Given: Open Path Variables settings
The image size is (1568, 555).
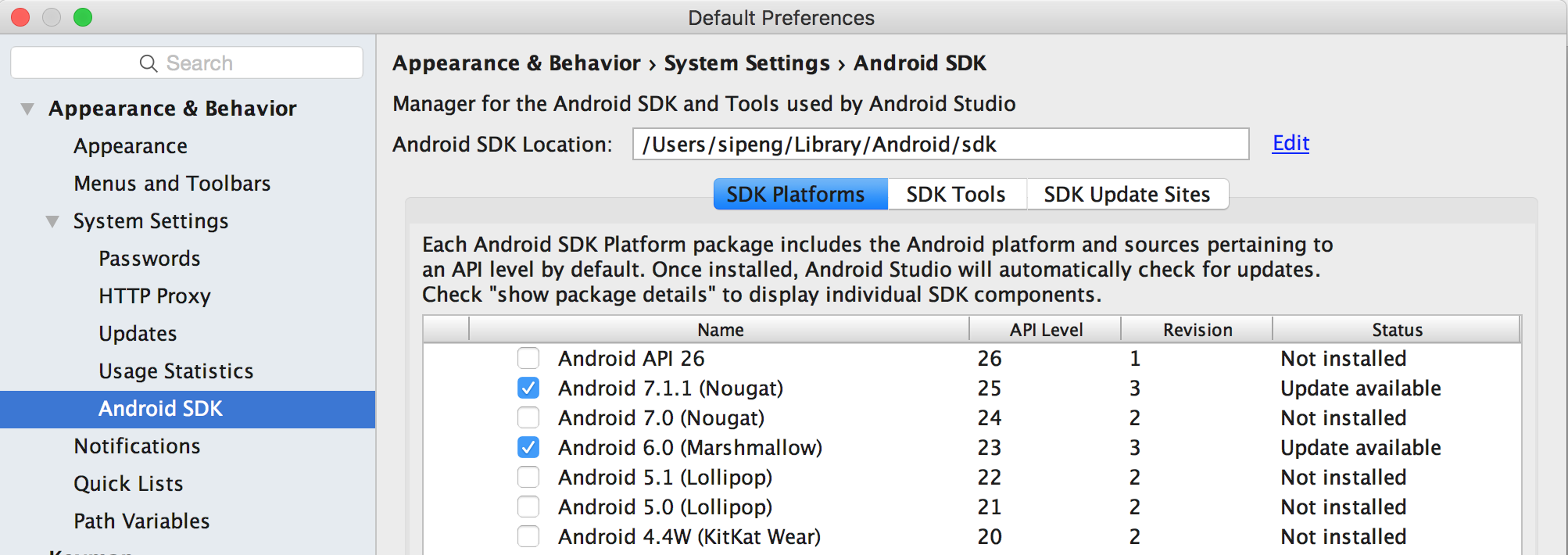Looking at the screenshot, I should pyautogui.click(x=141, y=521).
